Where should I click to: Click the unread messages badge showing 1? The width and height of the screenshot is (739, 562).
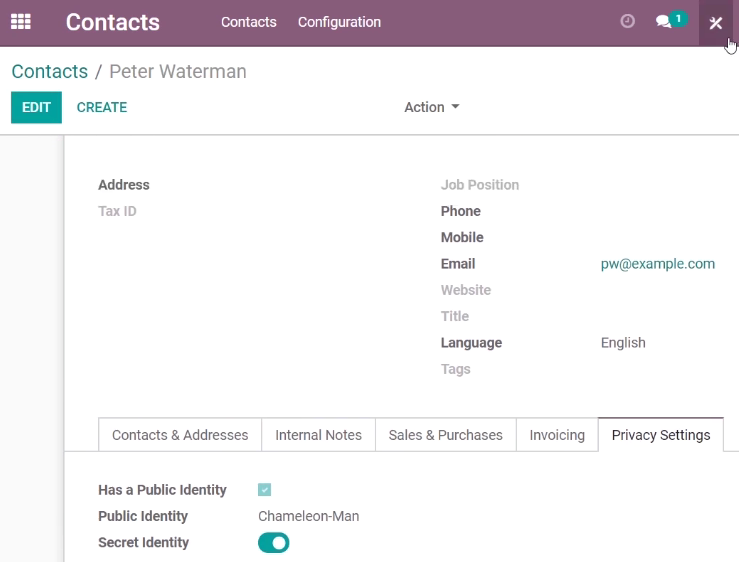click(679, 19)
